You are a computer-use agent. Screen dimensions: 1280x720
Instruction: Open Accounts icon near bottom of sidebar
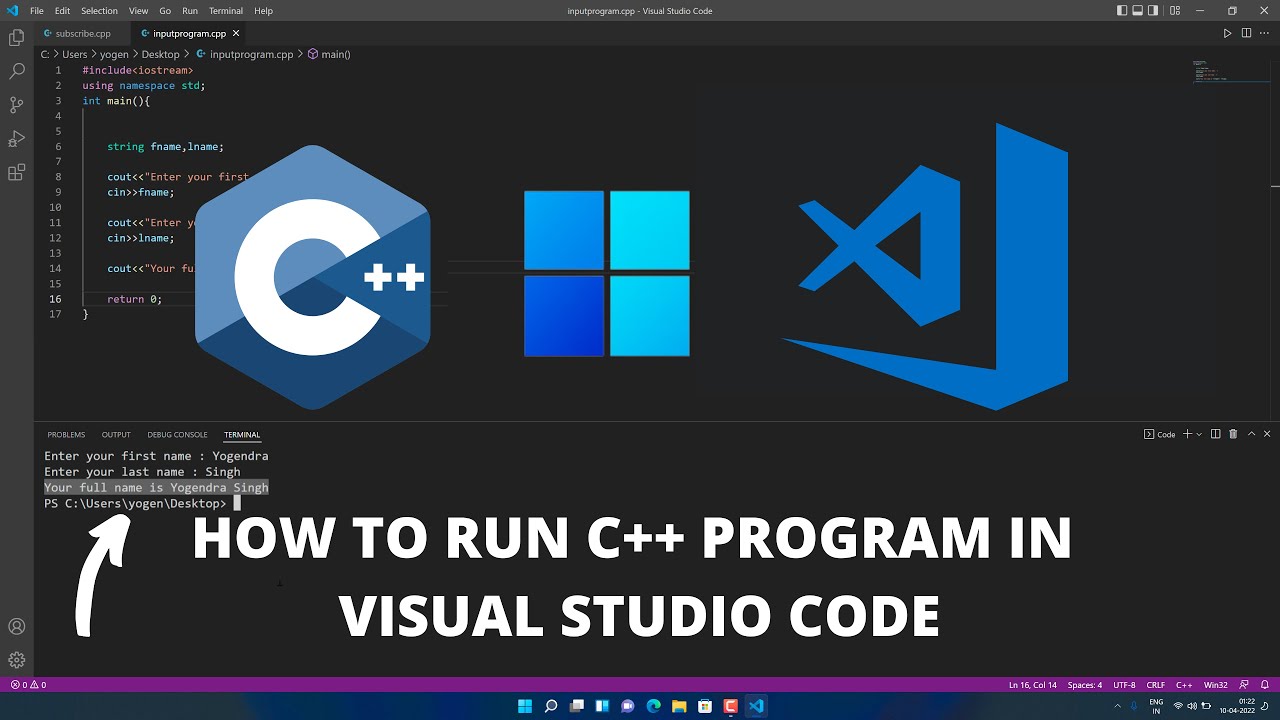pos(15,626)
